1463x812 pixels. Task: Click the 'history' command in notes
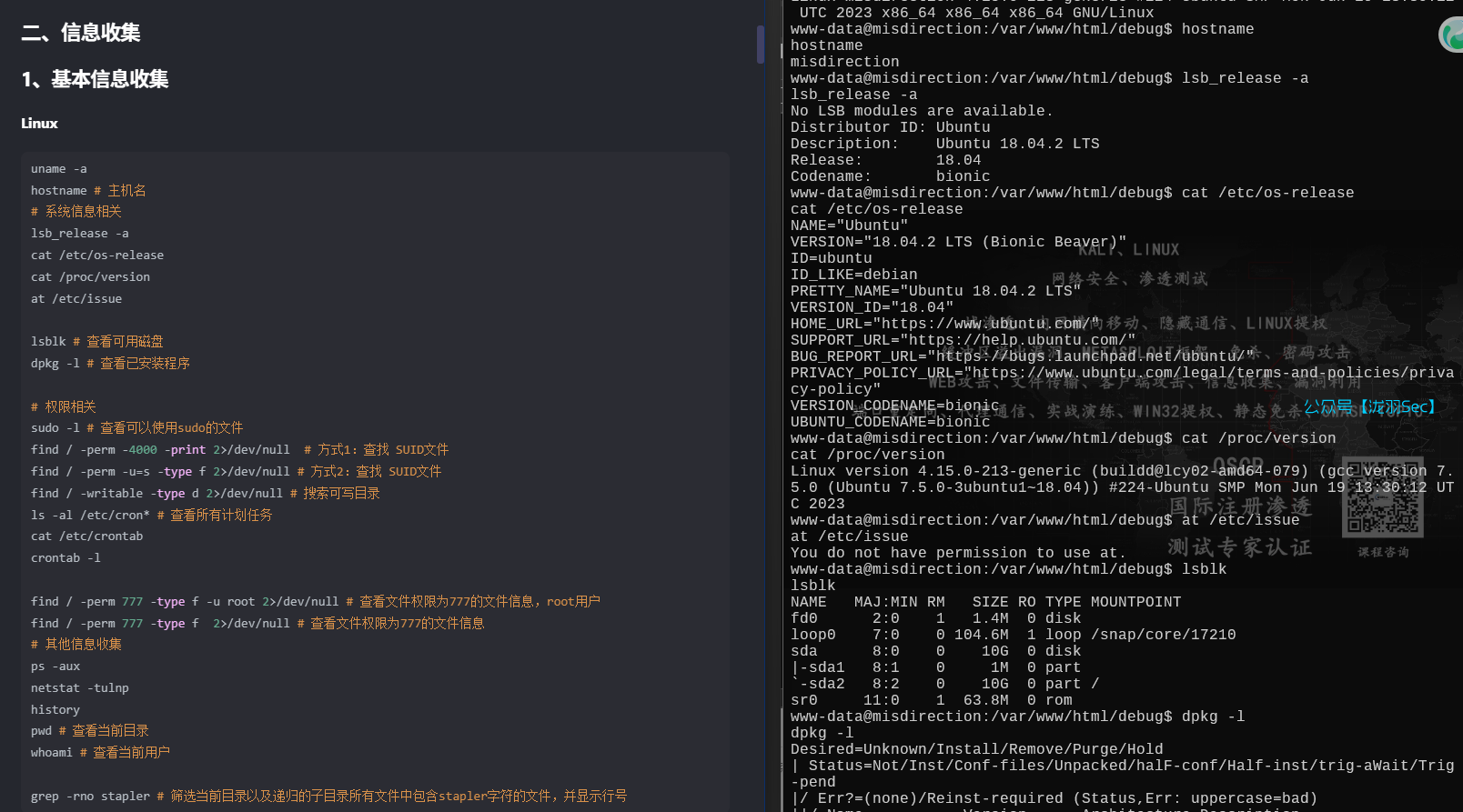point(55,710)
